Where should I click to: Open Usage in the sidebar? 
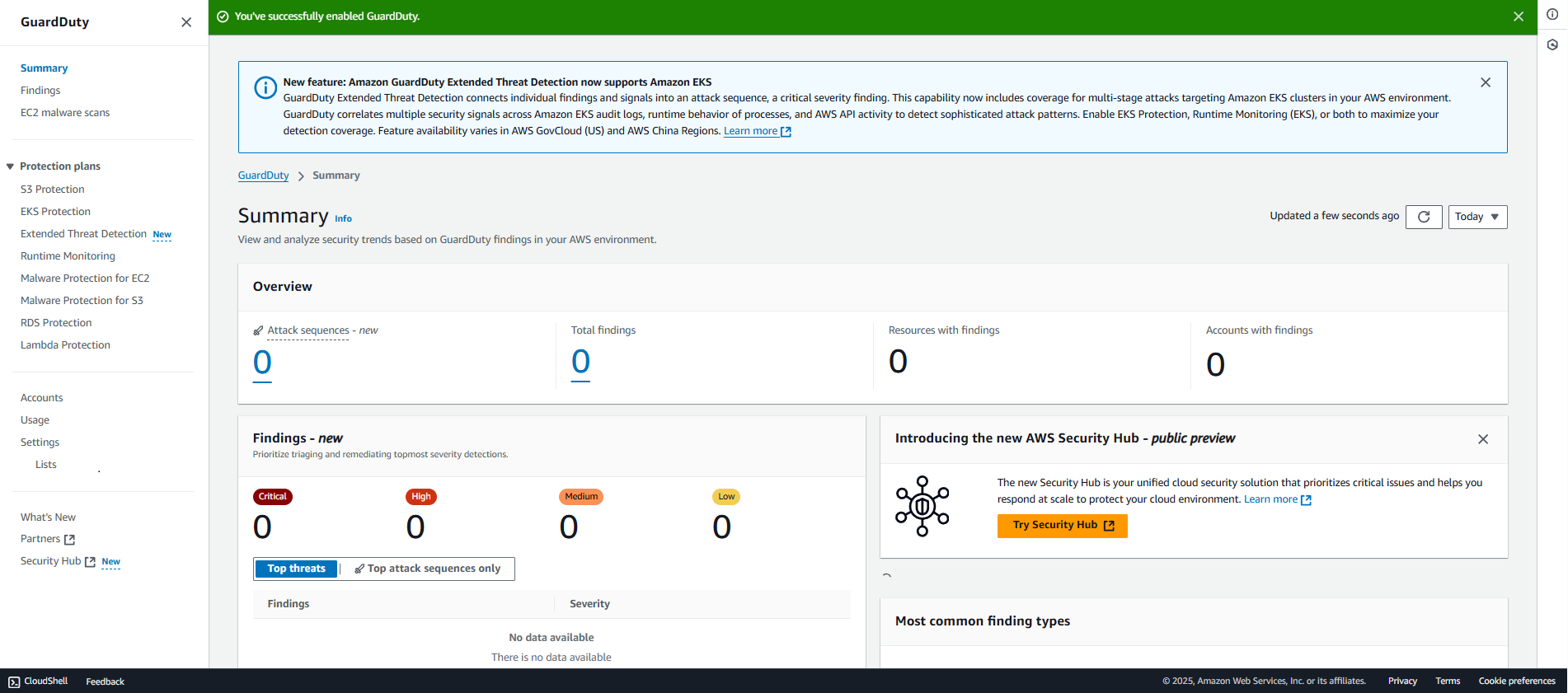pyautogui.click(x=35, y=420)
